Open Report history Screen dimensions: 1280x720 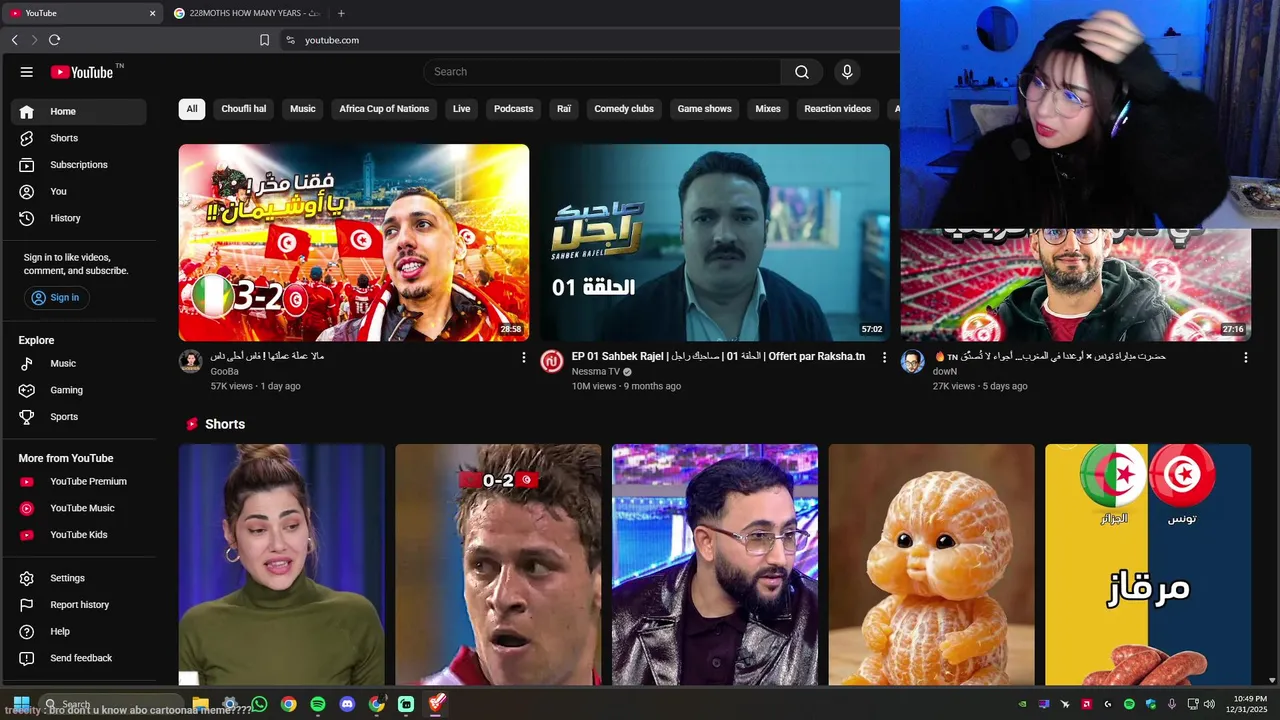(78, 605)
